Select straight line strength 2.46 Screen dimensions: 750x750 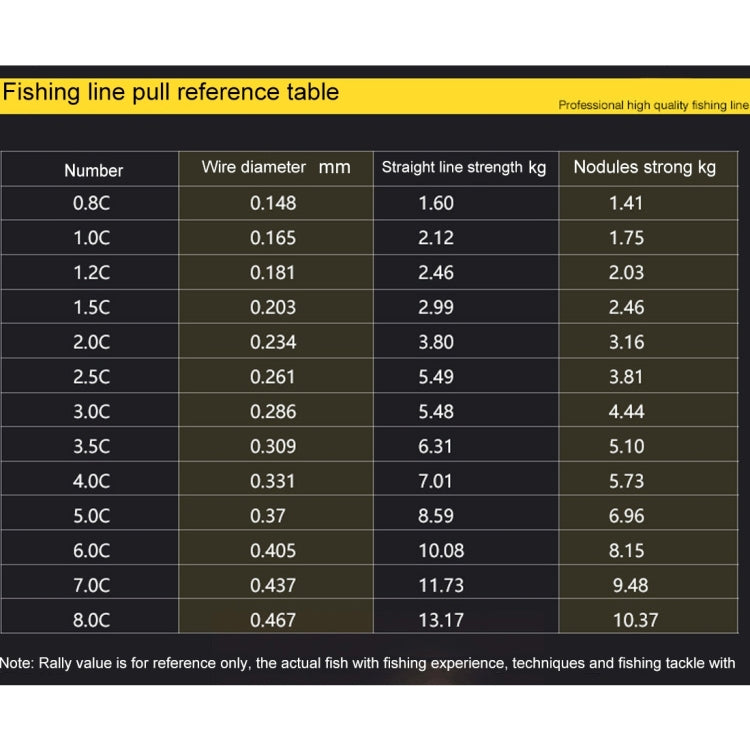click(436, 273)
